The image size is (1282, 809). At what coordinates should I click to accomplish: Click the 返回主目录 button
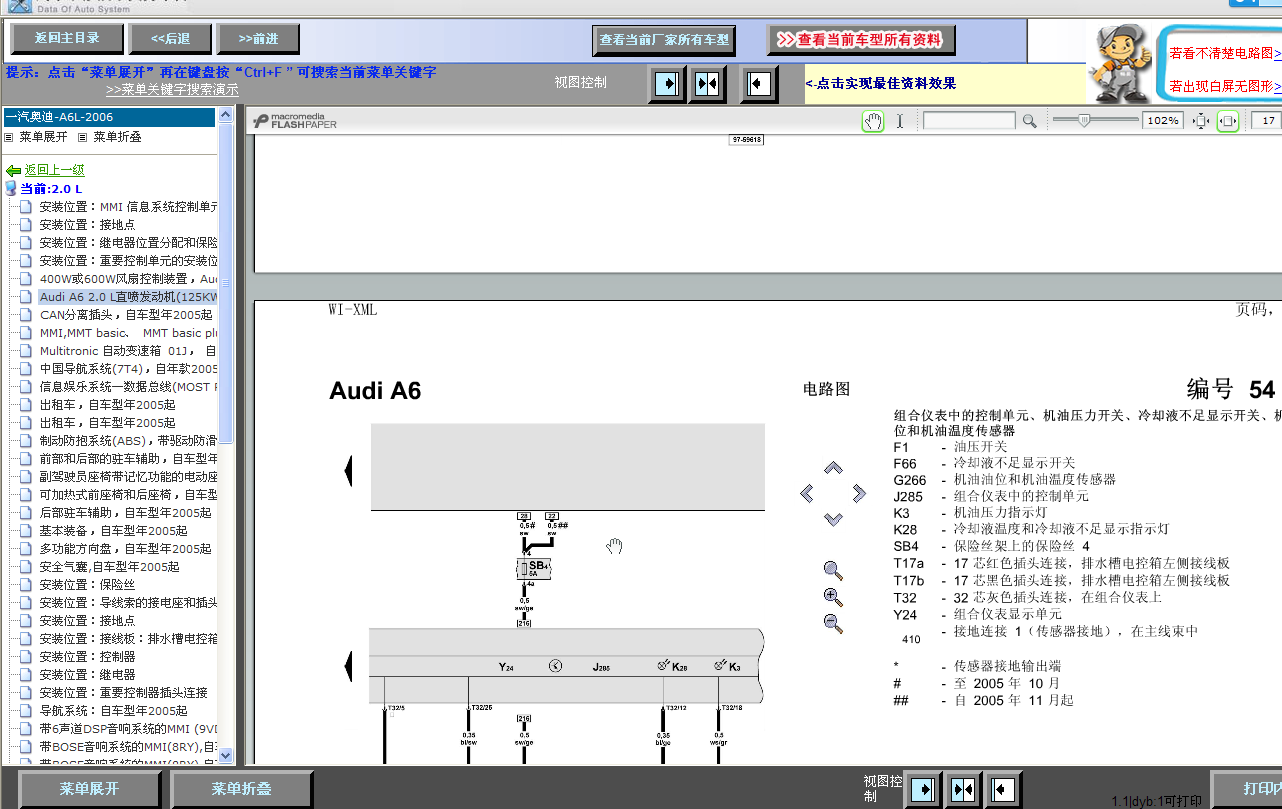tap(67, 39)
